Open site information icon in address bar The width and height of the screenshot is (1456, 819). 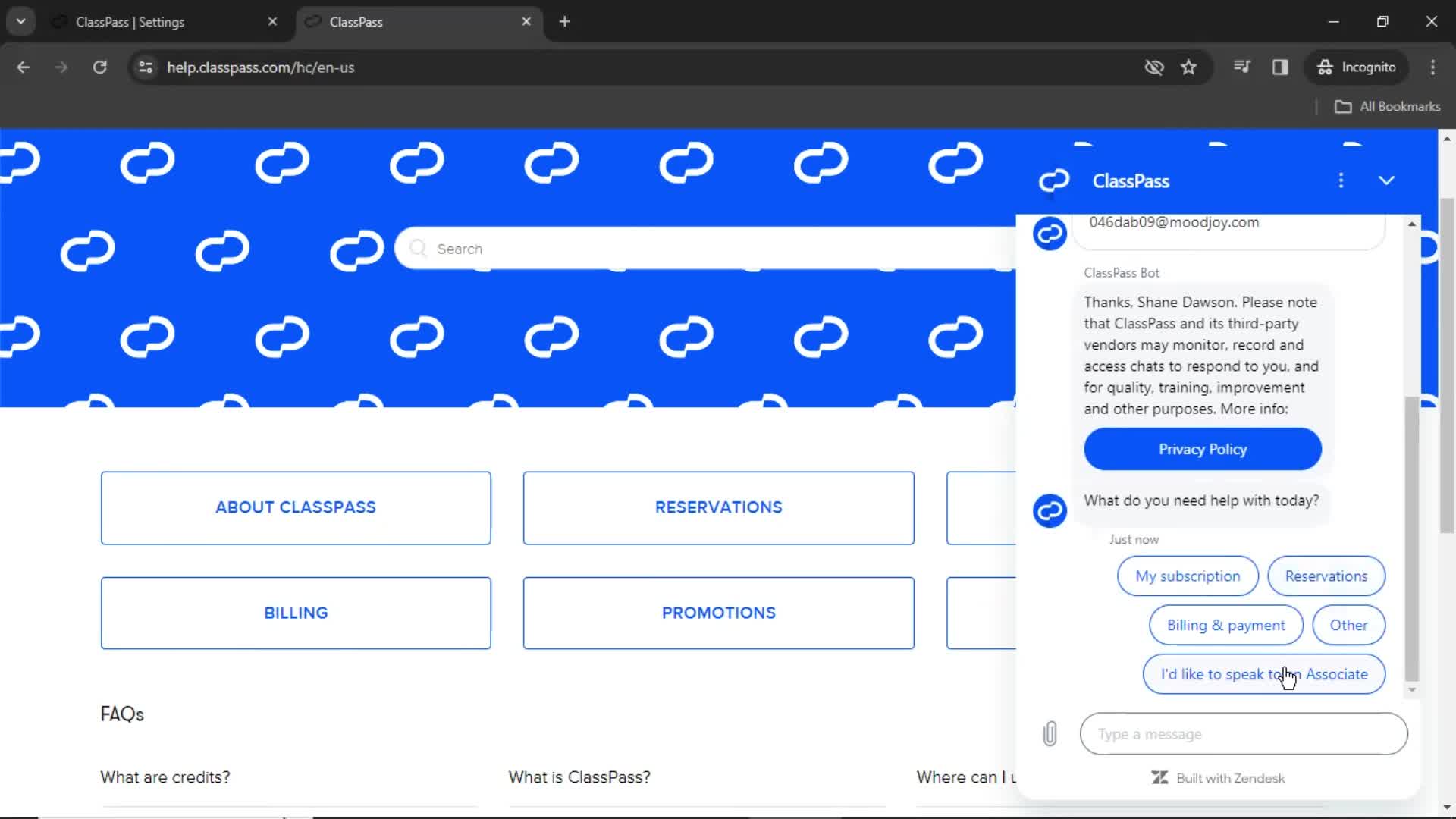146,67
